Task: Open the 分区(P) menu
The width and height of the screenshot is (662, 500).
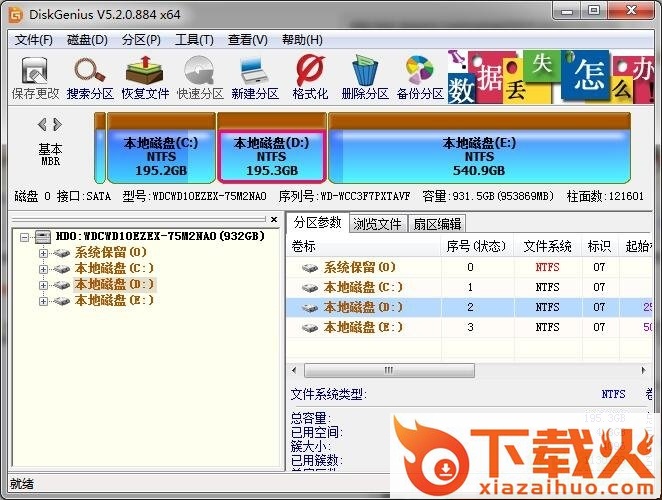Action: 141,40
